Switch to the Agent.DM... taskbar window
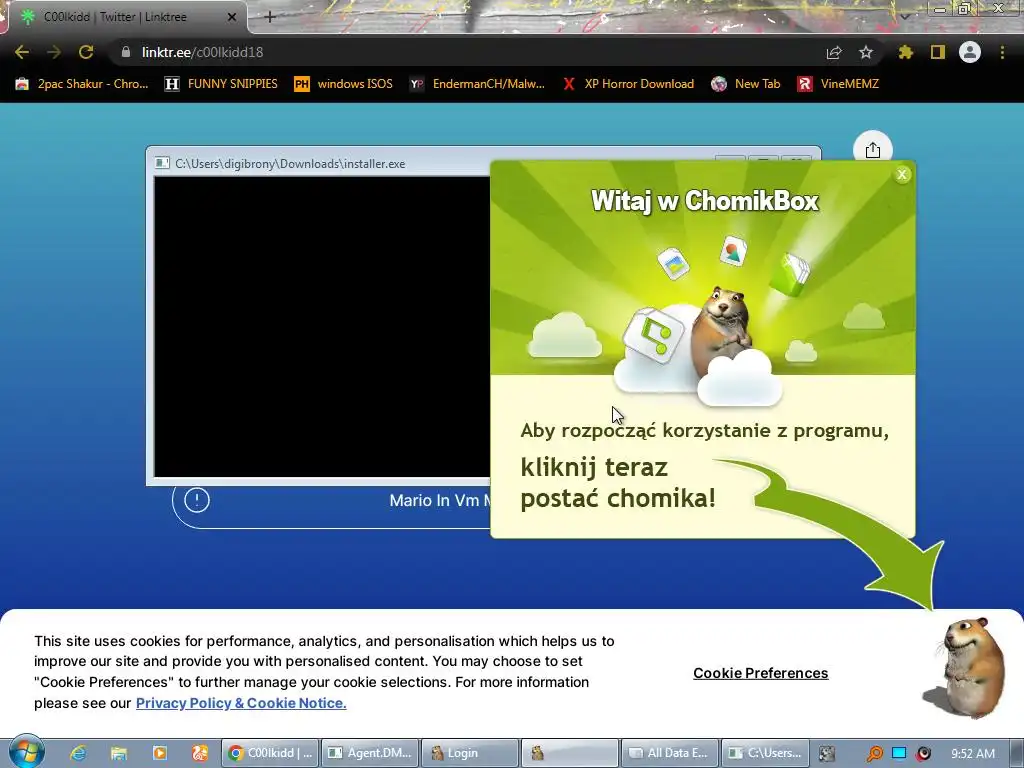The image size is (1024, 768). pos(370,753)
